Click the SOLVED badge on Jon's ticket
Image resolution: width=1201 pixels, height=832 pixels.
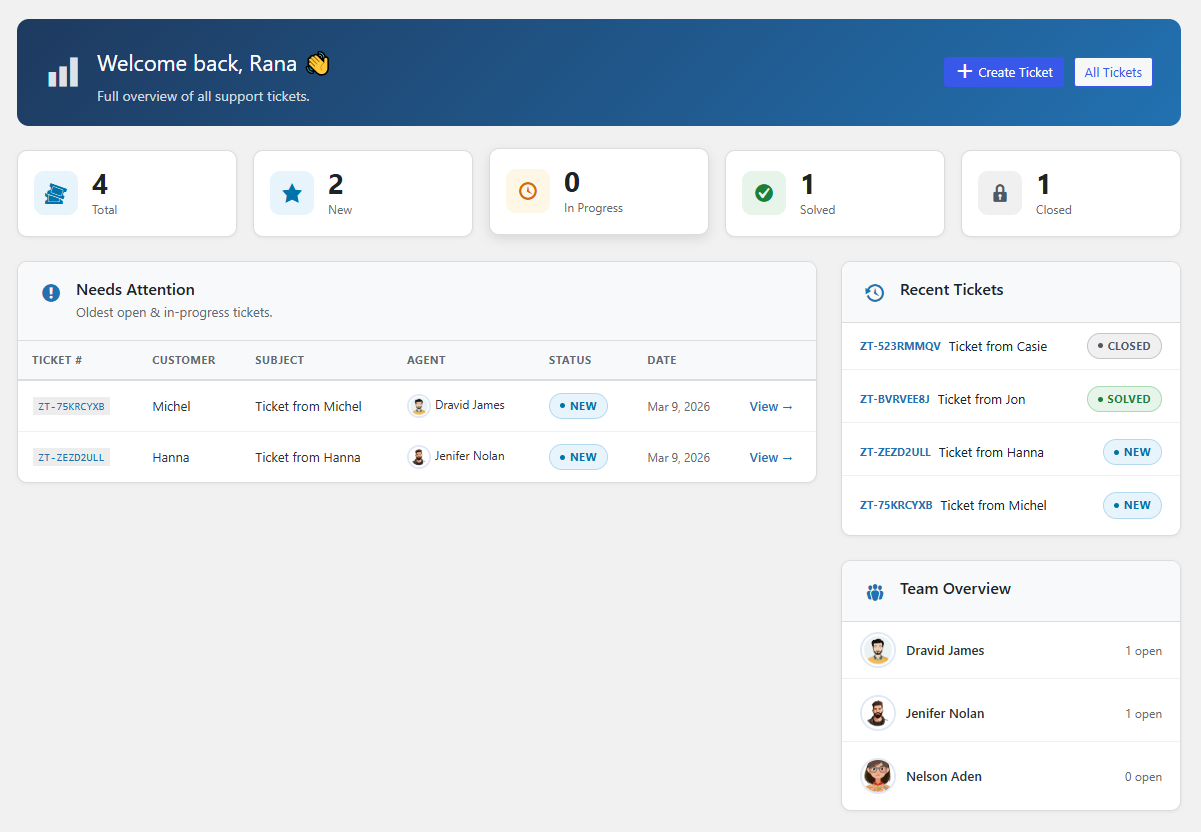point(1124,398)
